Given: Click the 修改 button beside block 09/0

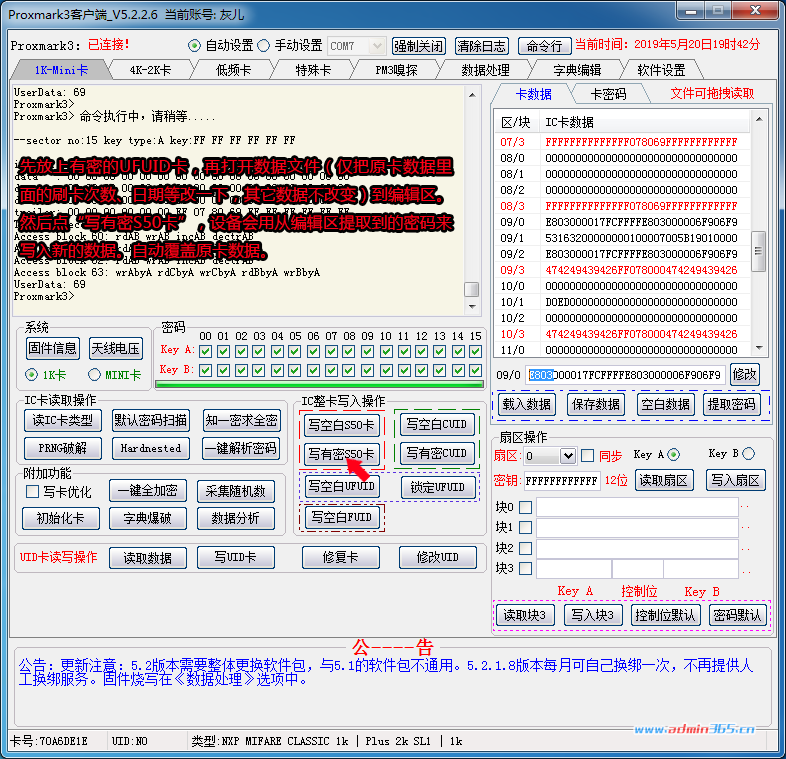Looking at the screenshot, I should tap(744, 374).
